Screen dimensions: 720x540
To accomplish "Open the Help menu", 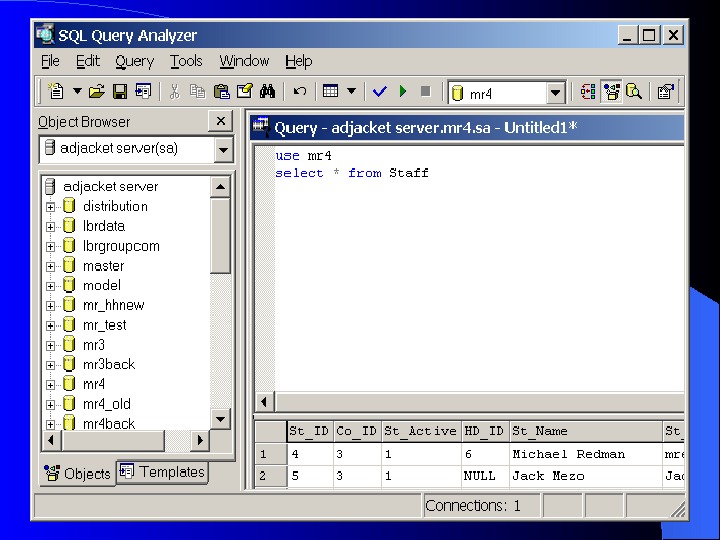I will pyautogui.click(x=298, y=61).
